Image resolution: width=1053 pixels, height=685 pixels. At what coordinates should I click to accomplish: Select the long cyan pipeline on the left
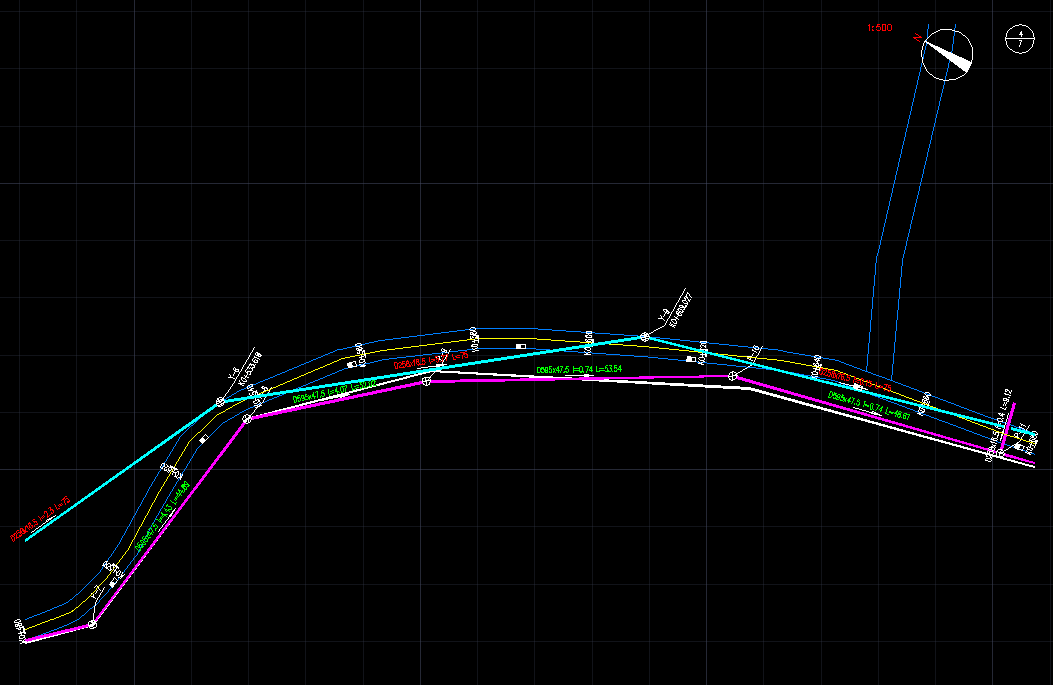[120, 472]
